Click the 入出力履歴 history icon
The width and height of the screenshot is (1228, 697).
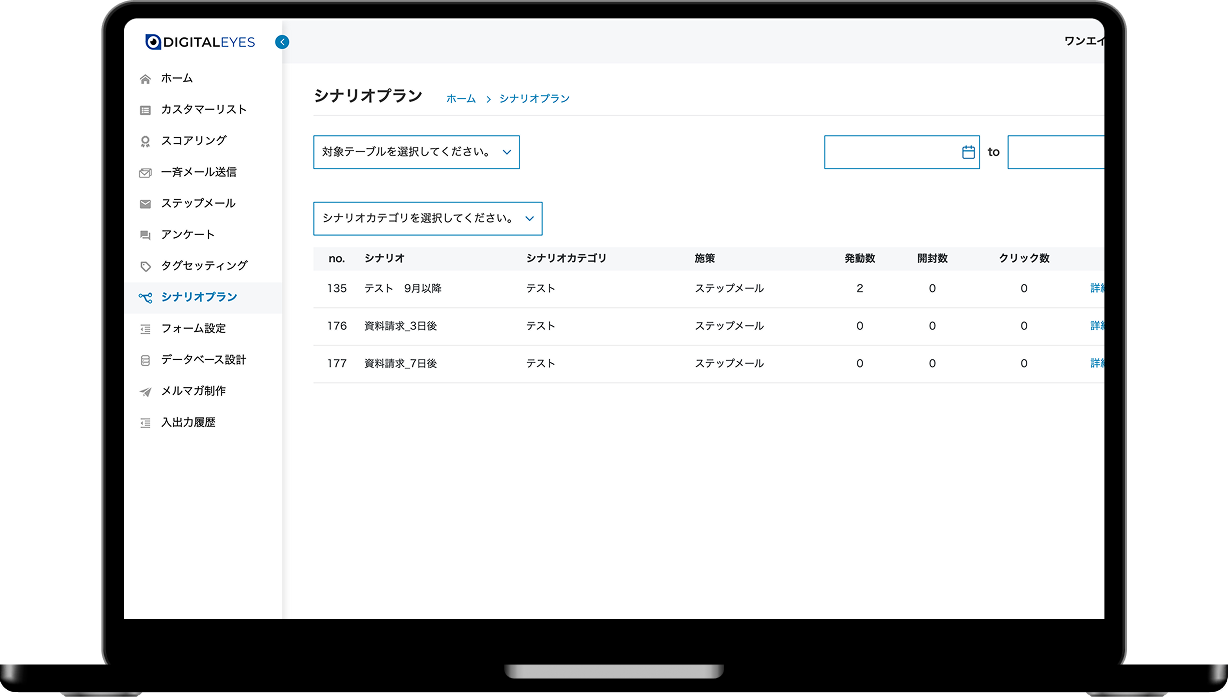point(146,422)
